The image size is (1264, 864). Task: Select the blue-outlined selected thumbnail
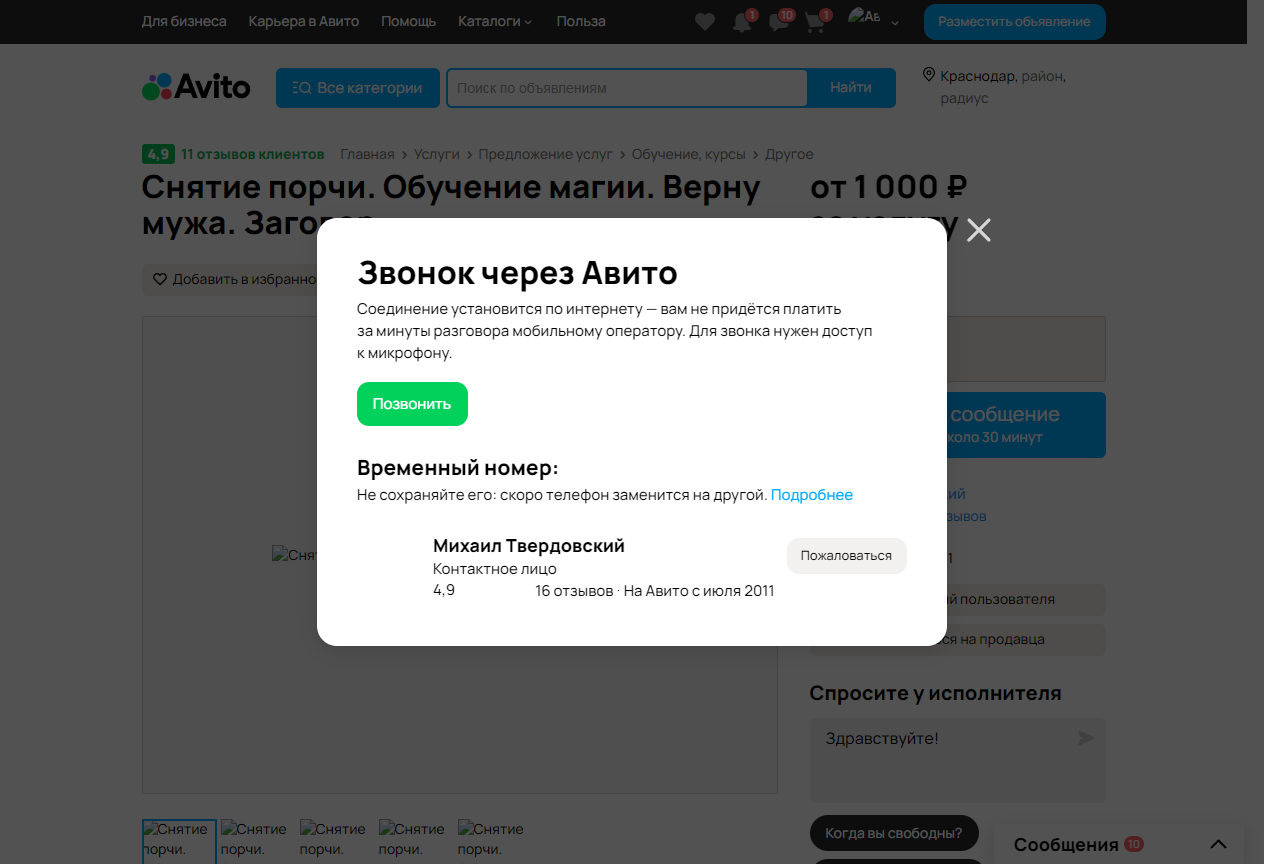(179, 841)
